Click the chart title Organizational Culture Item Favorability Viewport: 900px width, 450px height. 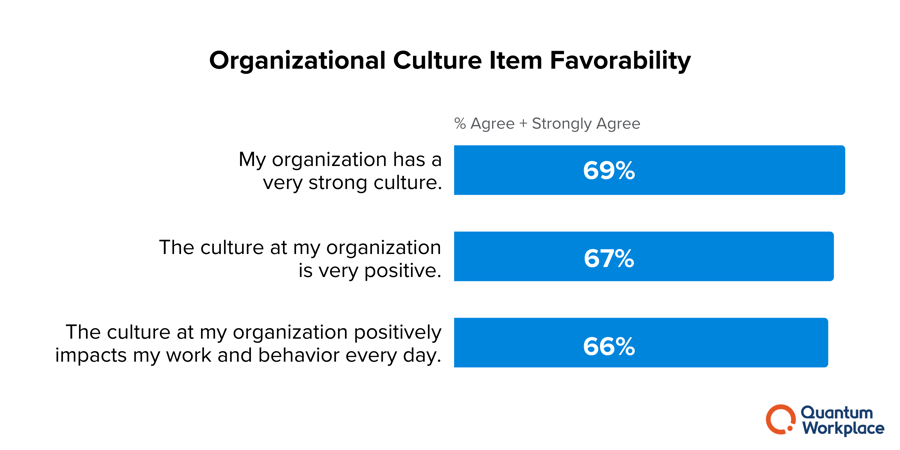point(450,60)
